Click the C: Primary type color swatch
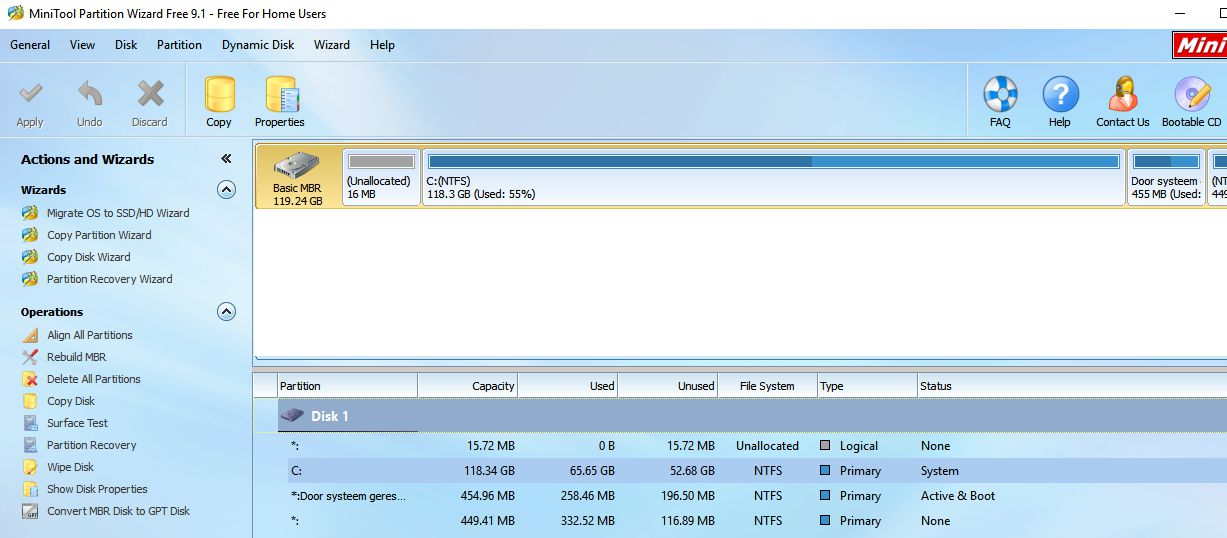Image resolution: width=1227 pixels, height=538 pixels. pos(826,471)
